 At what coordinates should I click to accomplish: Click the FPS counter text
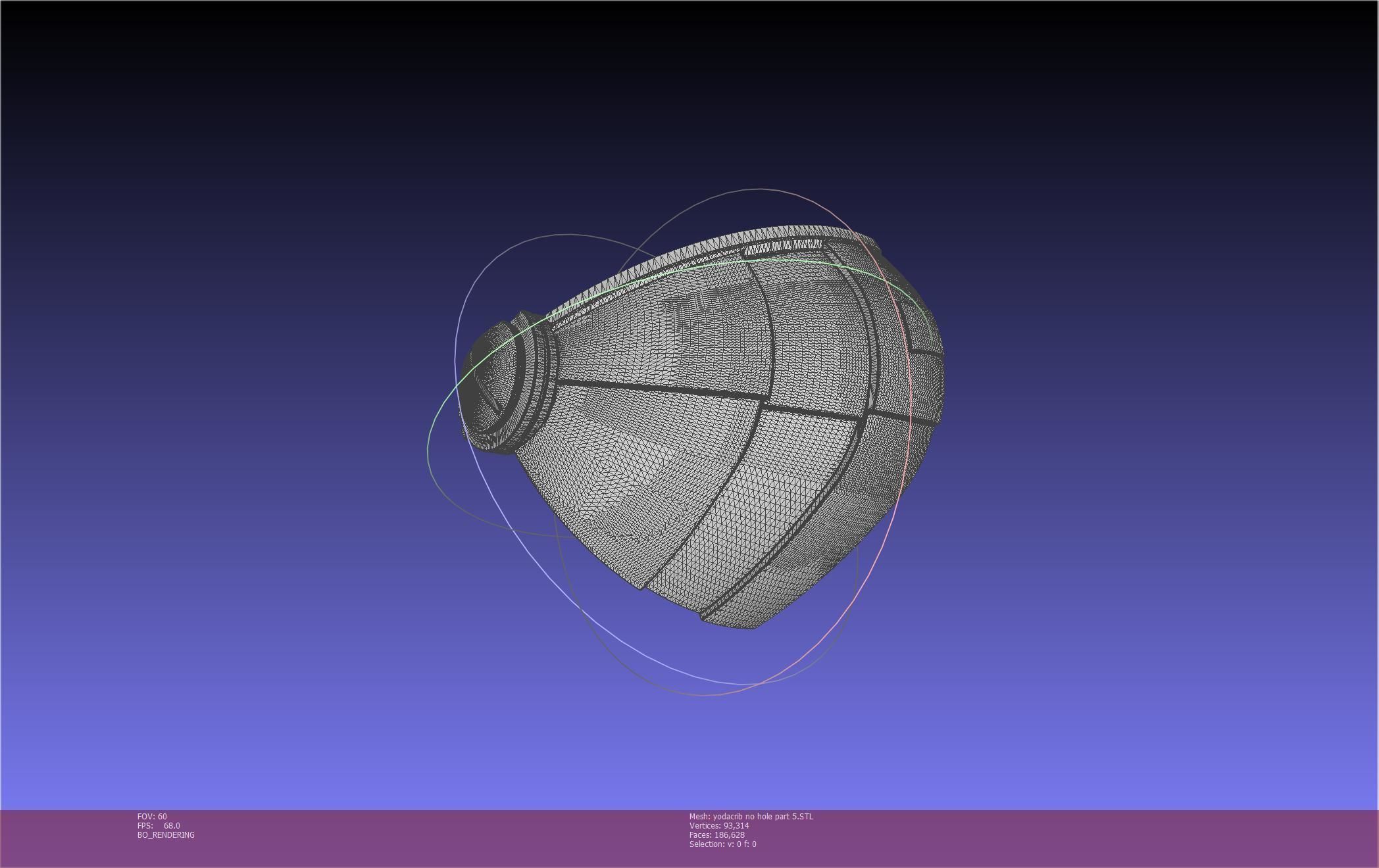158,825
